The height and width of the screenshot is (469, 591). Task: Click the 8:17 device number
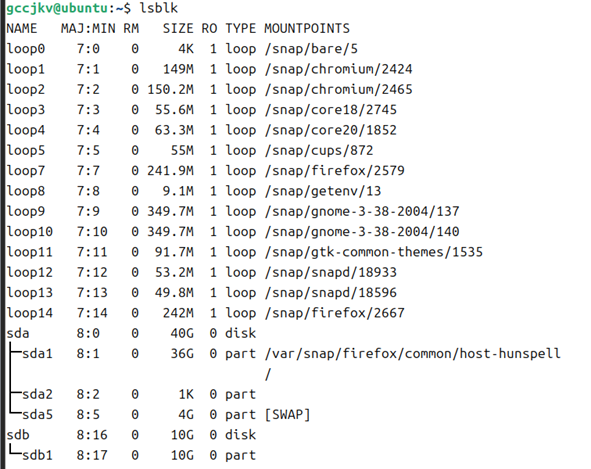pos(92,456)
